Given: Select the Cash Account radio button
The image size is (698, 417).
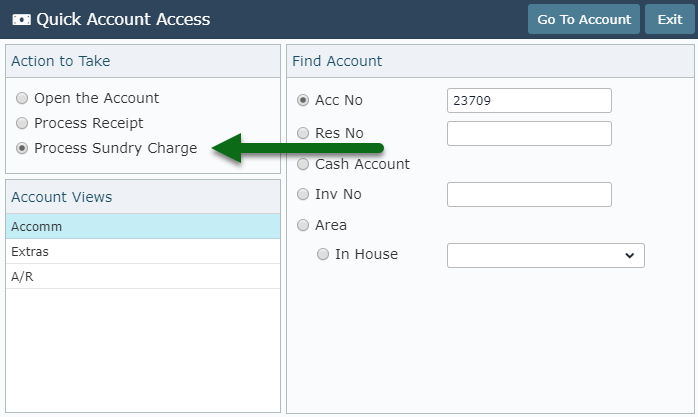Looking at the screenshot, I should [x=303, y=164].
